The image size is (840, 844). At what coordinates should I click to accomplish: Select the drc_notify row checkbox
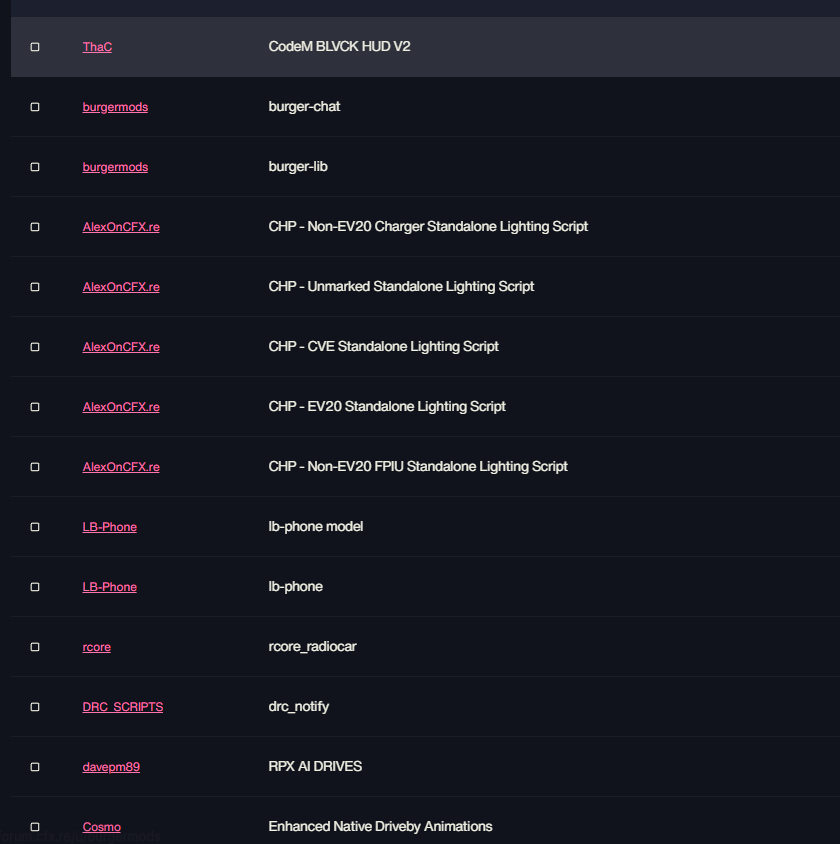tap(35, 707)
